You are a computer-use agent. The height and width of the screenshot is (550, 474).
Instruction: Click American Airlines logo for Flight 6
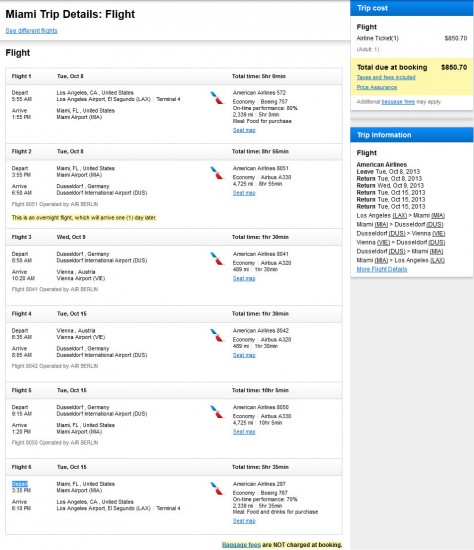pyautogui.click(x=216, y=489)
